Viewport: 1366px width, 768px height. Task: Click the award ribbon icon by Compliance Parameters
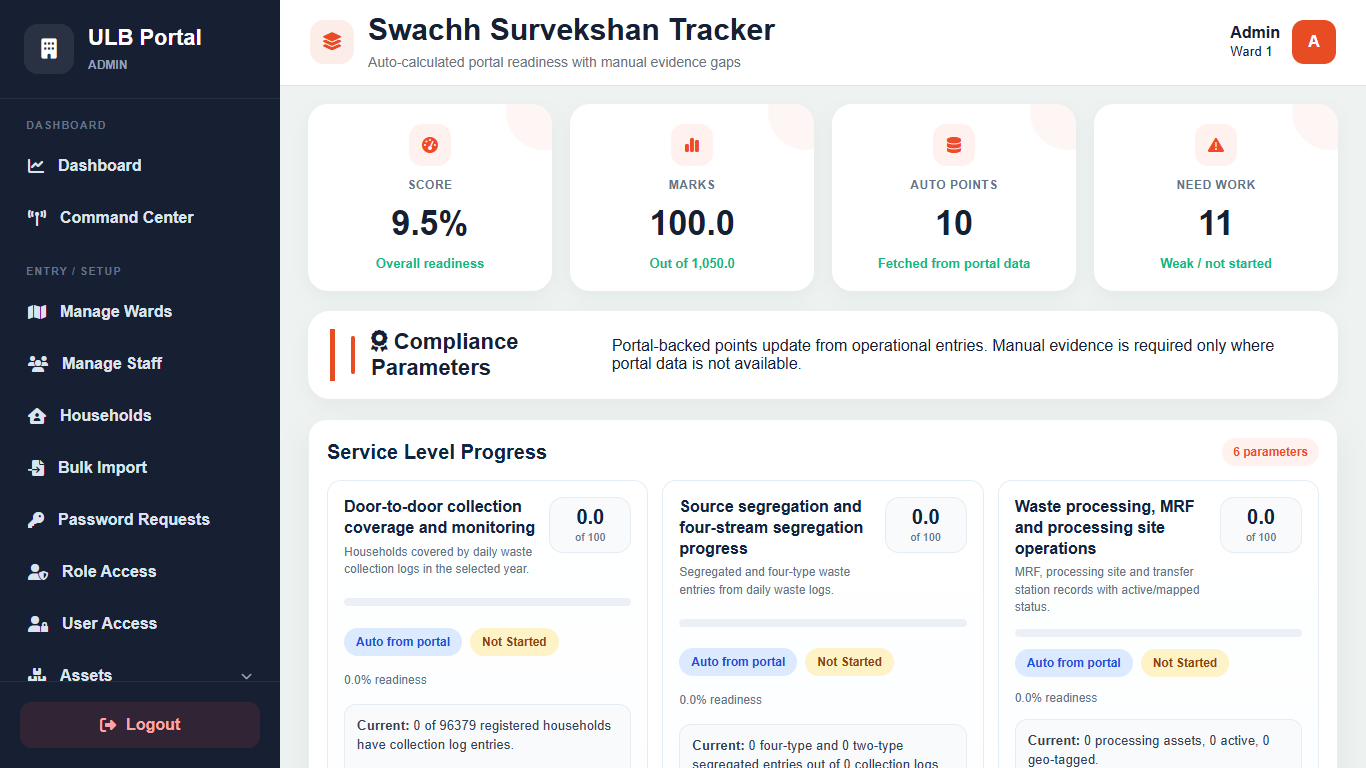[379, 341]
